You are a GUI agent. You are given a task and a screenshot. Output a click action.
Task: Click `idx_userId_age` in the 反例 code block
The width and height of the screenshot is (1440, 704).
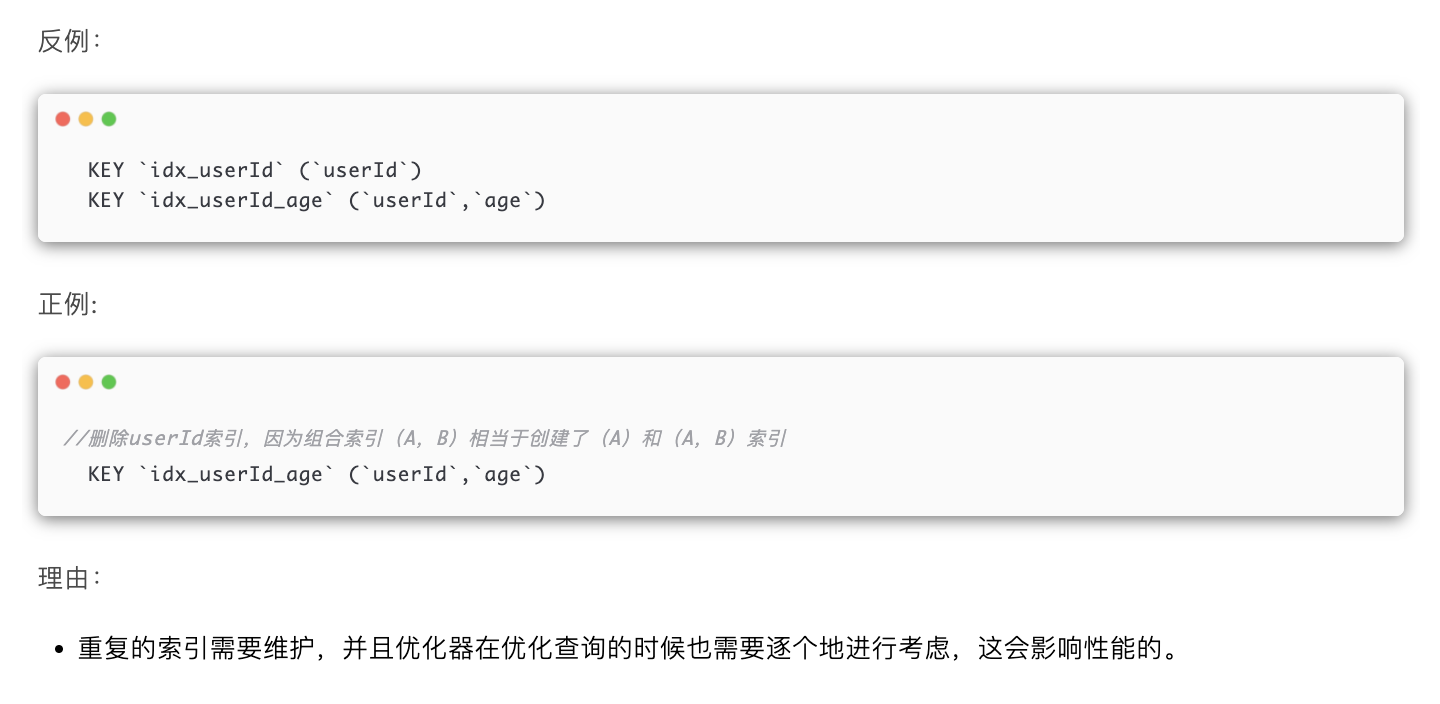click(x=236, y=200)
